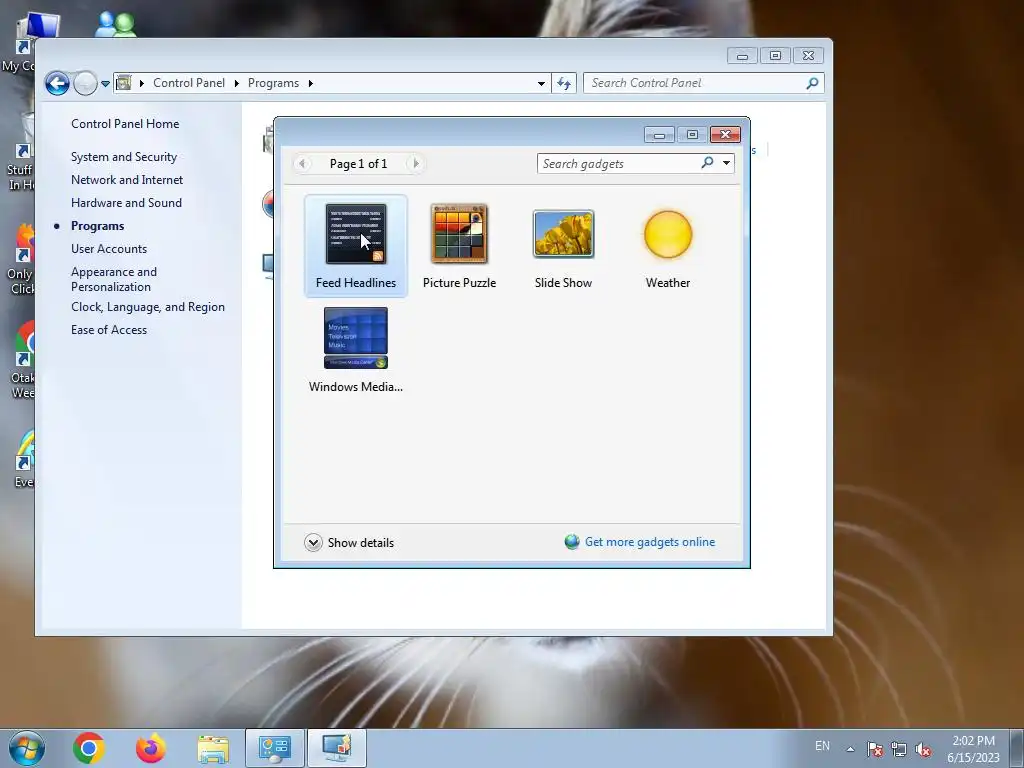
Task: Click Control Panel back arrow button
Action: [57, 83]
